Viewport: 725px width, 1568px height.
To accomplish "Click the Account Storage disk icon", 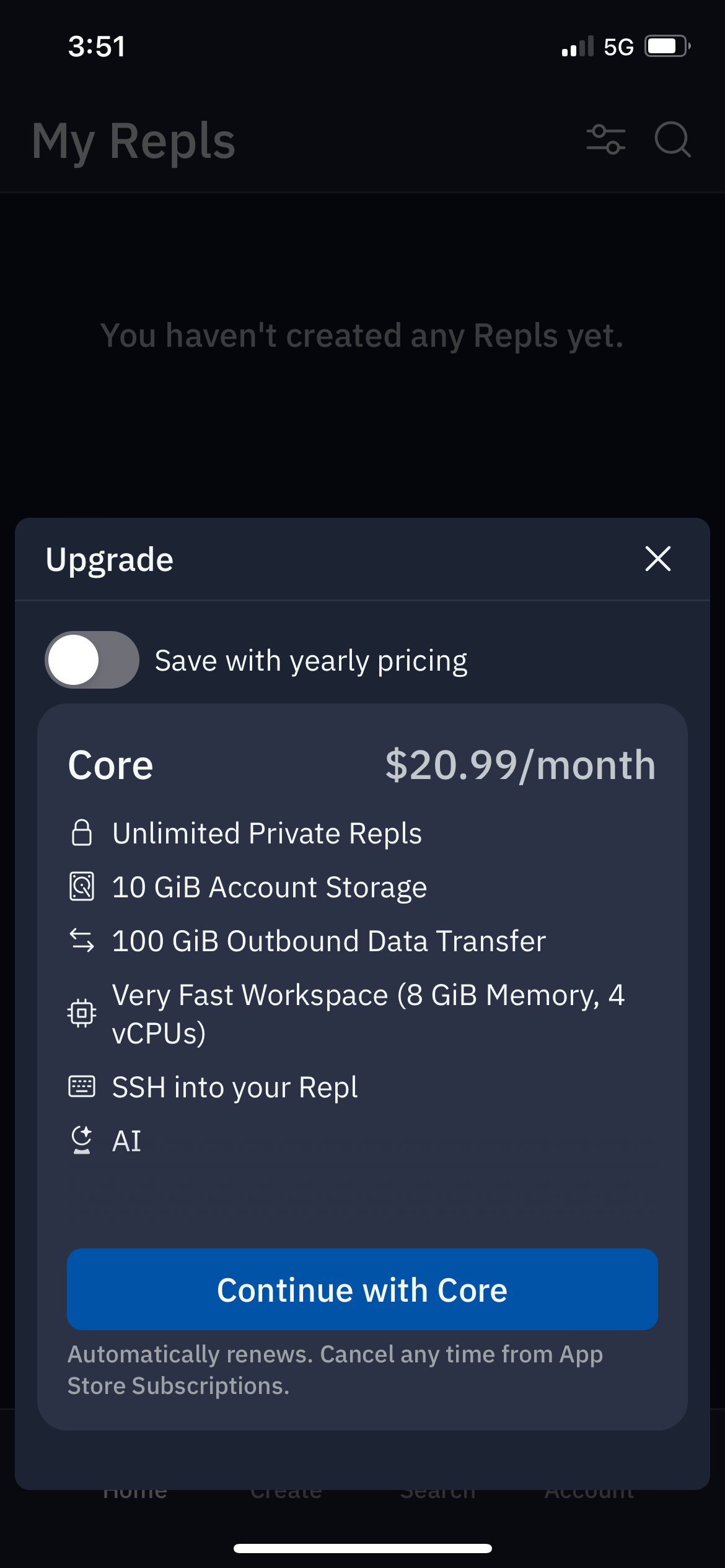I will pyautogui.click(x=82, y=886).
